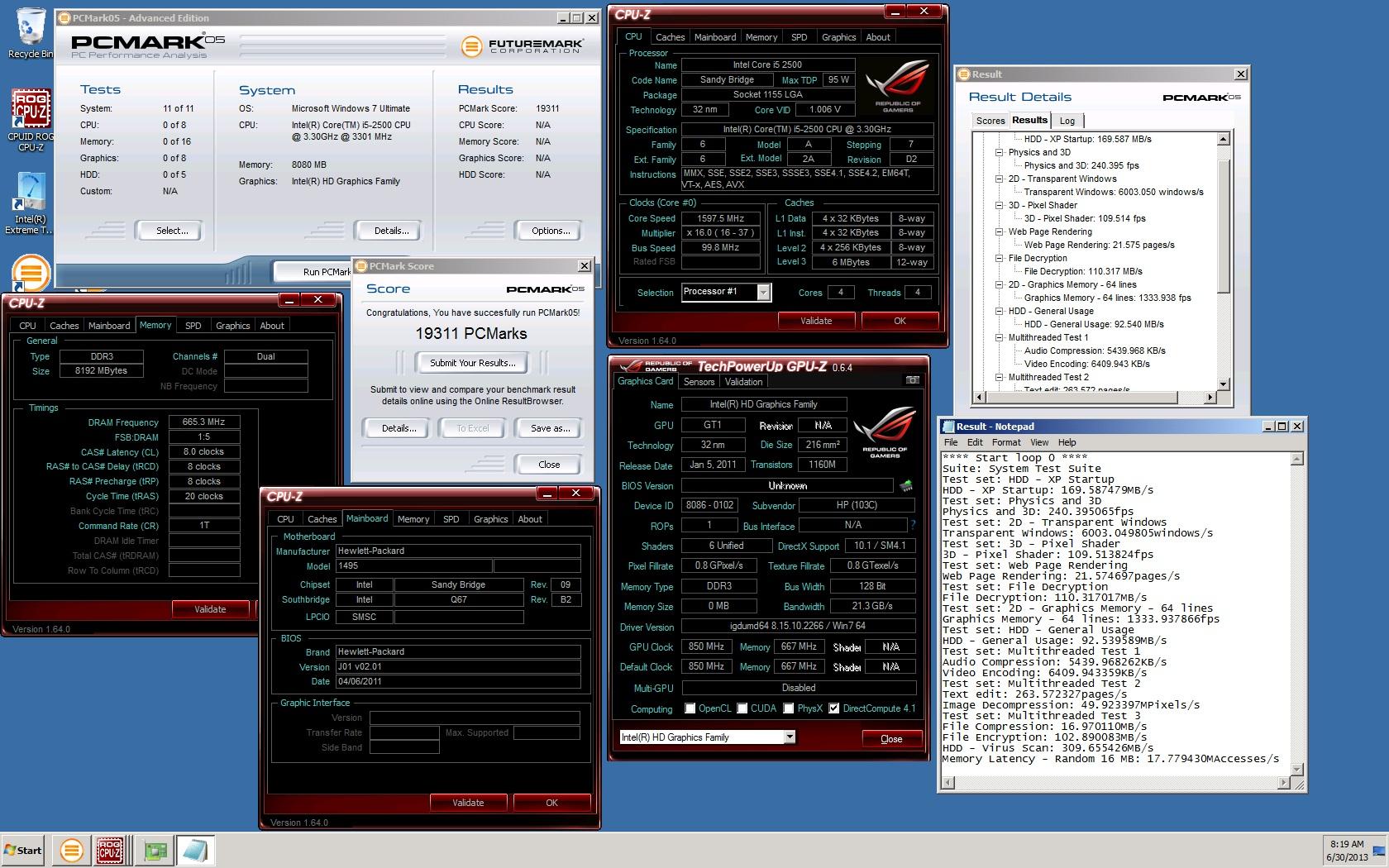Open Caches tab in CPU-Z CPU window

pyautogui.click(x=670, y=37)
